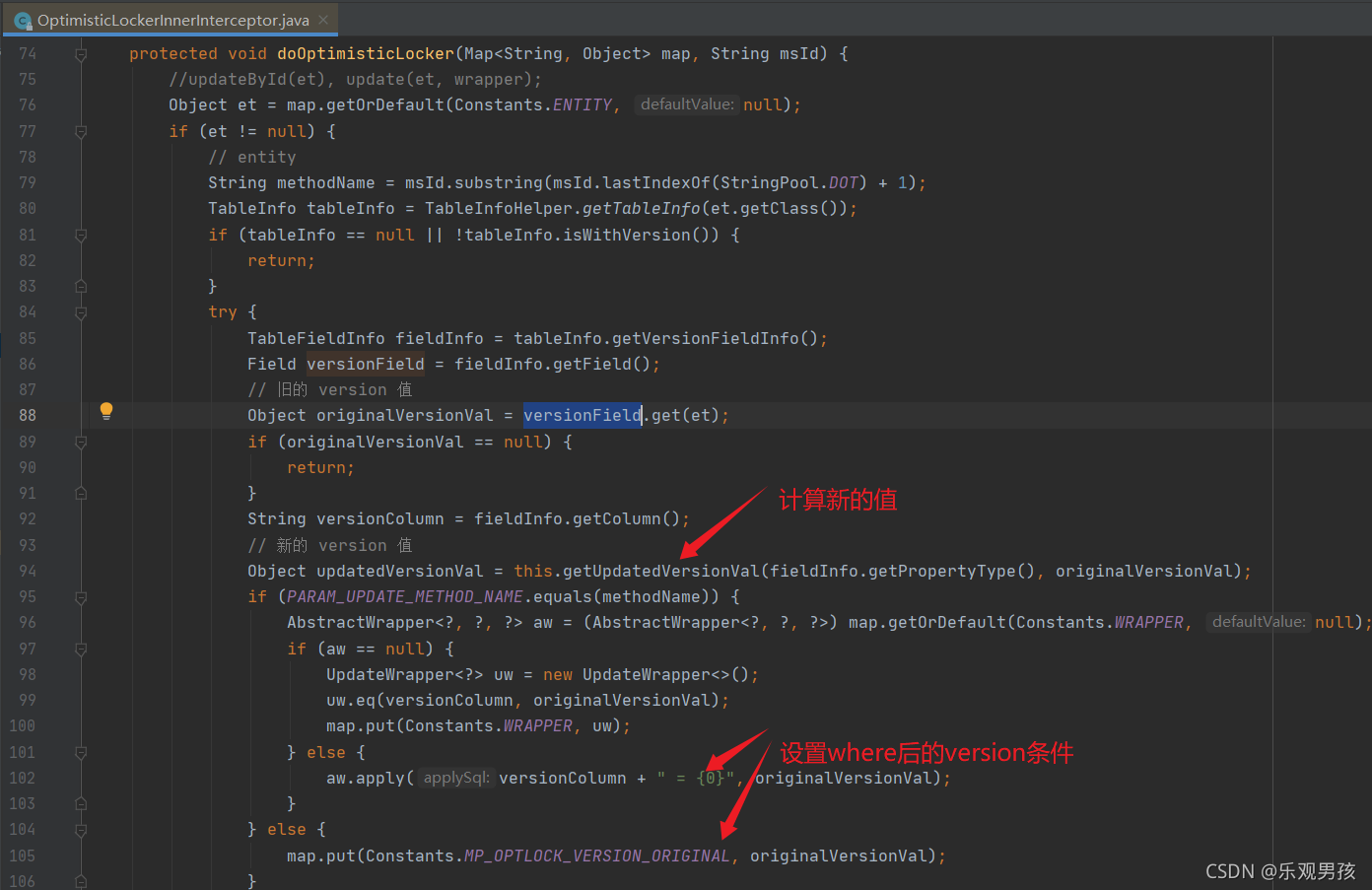Click line number 102 in the gutter
The image size is (1372, 890).
[23, 779]
